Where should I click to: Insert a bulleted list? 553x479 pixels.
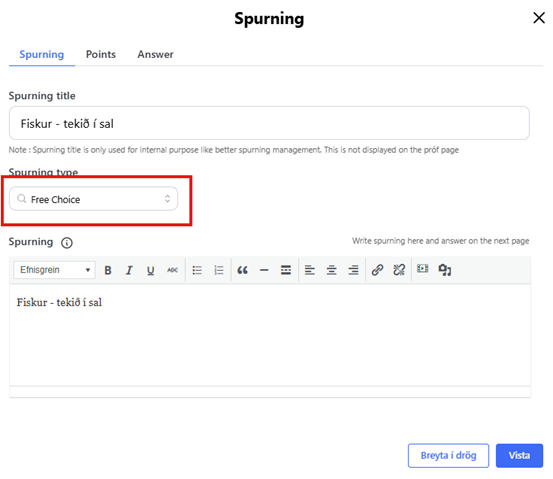click(x=197, y=270)
